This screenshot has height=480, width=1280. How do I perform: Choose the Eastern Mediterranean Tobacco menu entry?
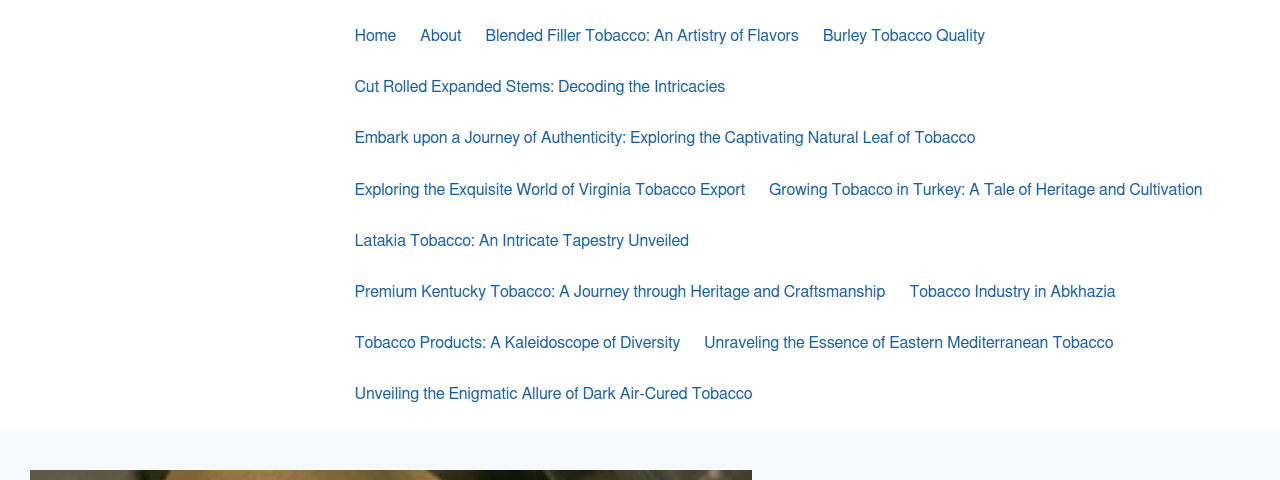908,343
